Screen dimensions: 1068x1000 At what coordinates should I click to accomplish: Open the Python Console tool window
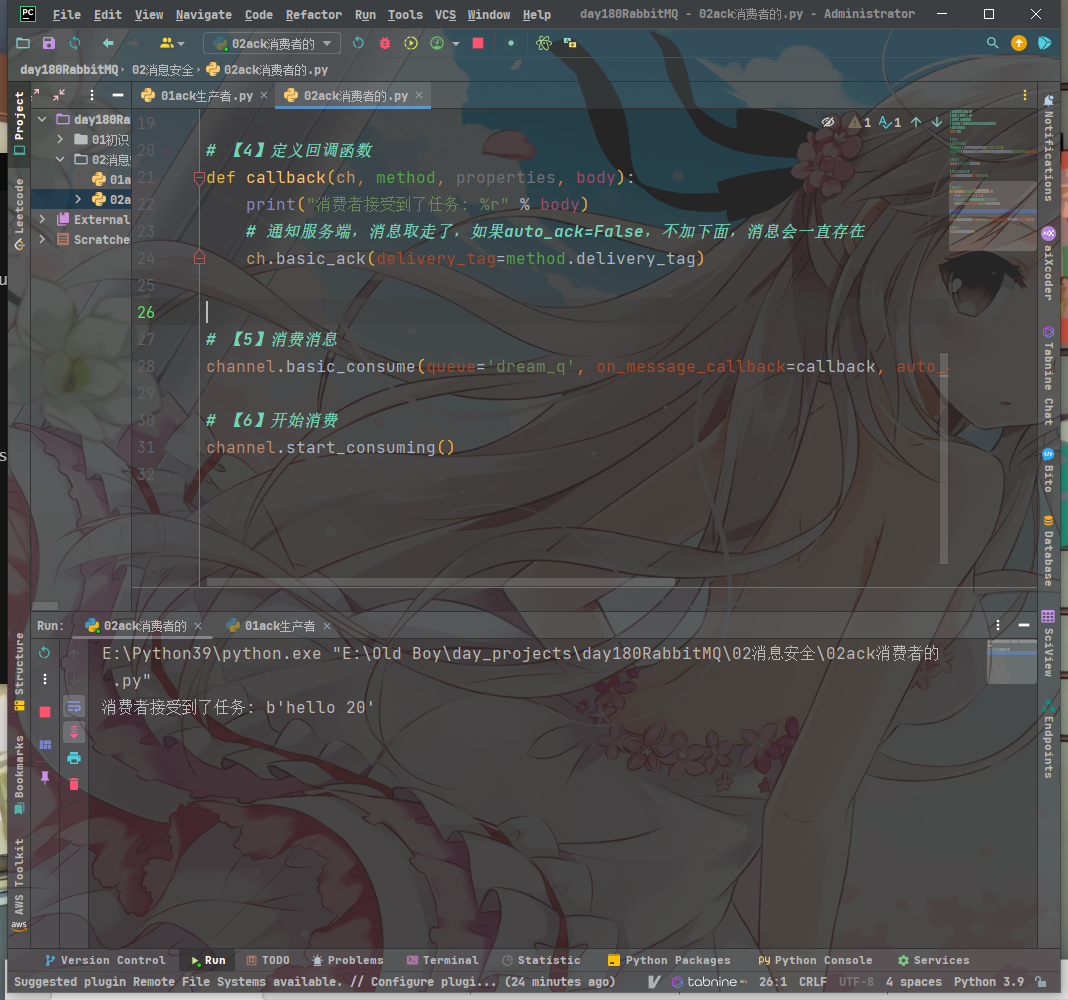tap(815, 960)
